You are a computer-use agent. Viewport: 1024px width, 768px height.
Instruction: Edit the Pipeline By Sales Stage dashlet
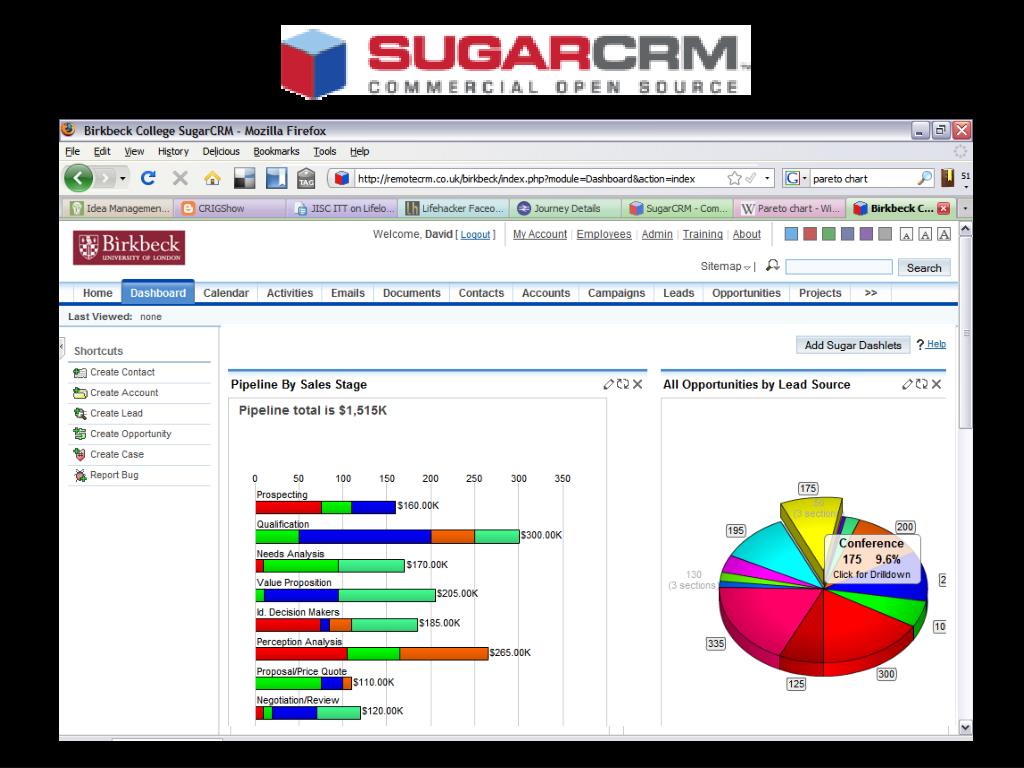click(x=608, y=384)
